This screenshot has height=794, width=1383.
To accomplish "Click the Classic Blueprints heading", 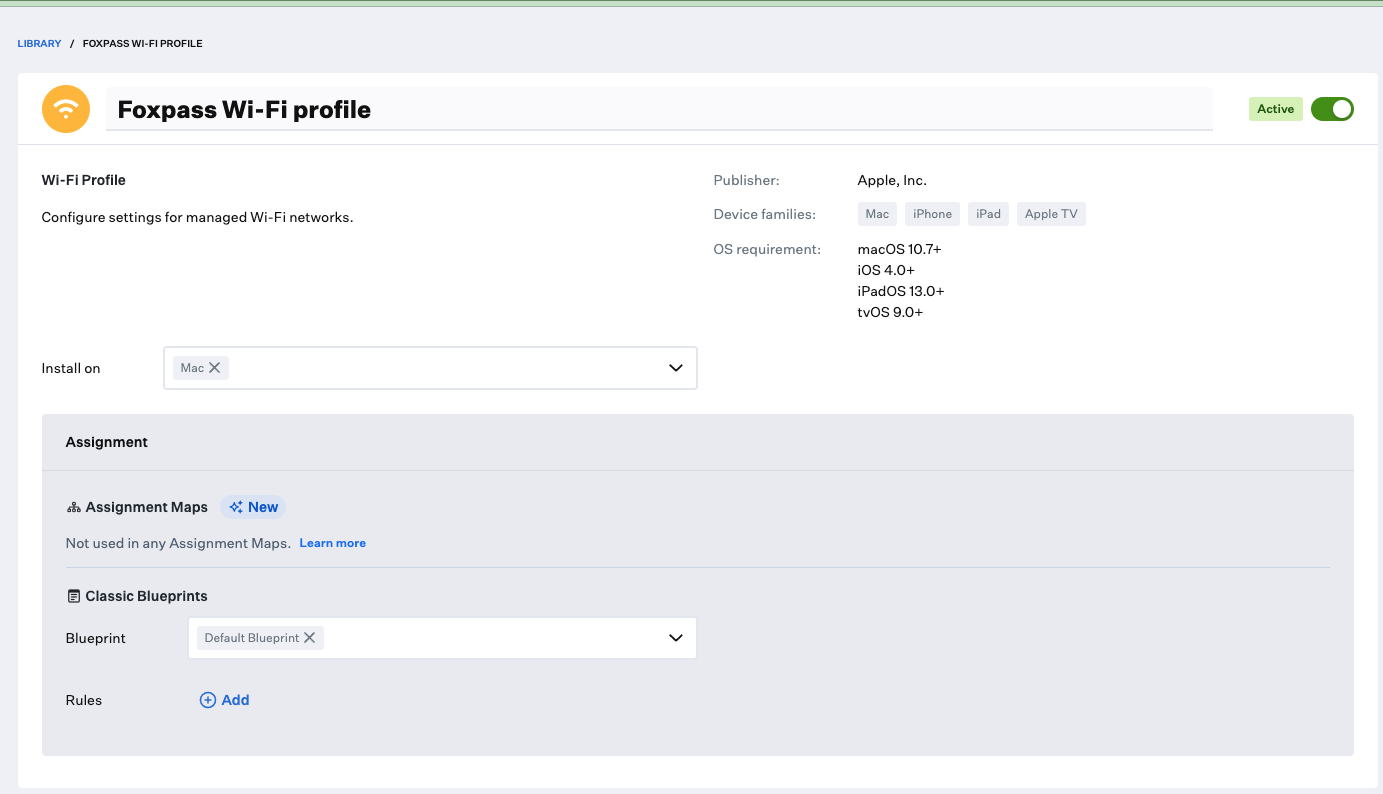I will point(147,596).
